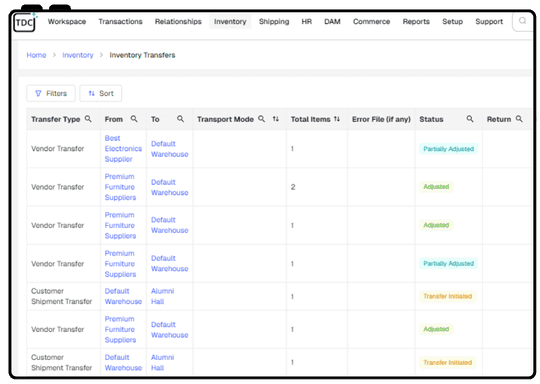This screenshot has height=384, width=540.
Task: Open the DAM menu
Action: tap(332, 22)
